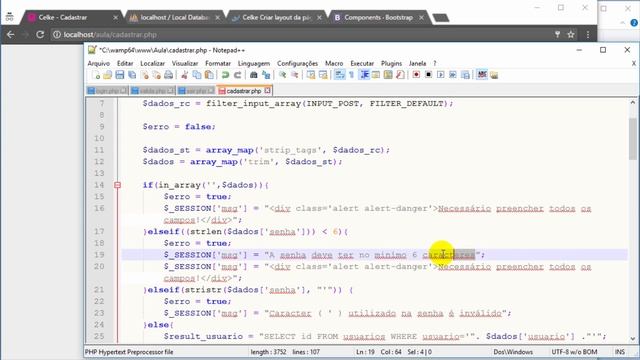Switch to Chrome tab 'localhost / Local Databa'
The height and width of the screenshot is (360, 640).
[x=174, y=18]
